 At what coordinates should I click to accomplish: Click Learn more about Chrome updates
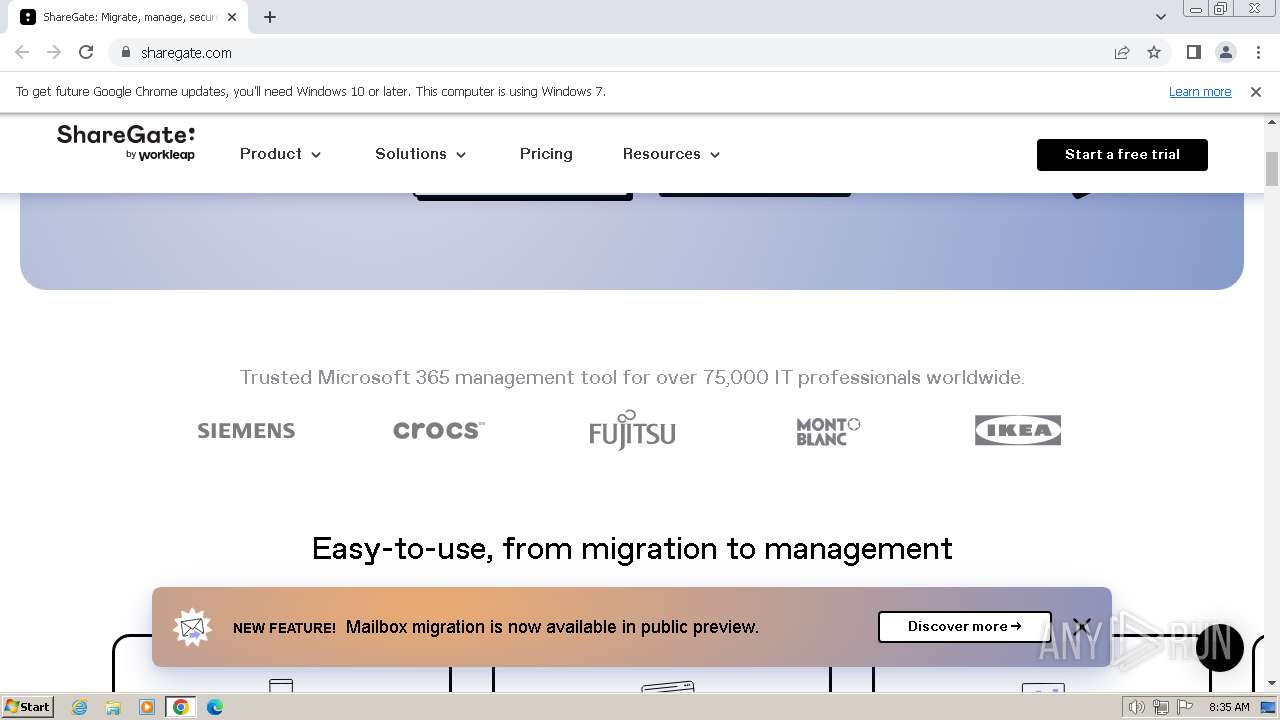[1200, 92]
